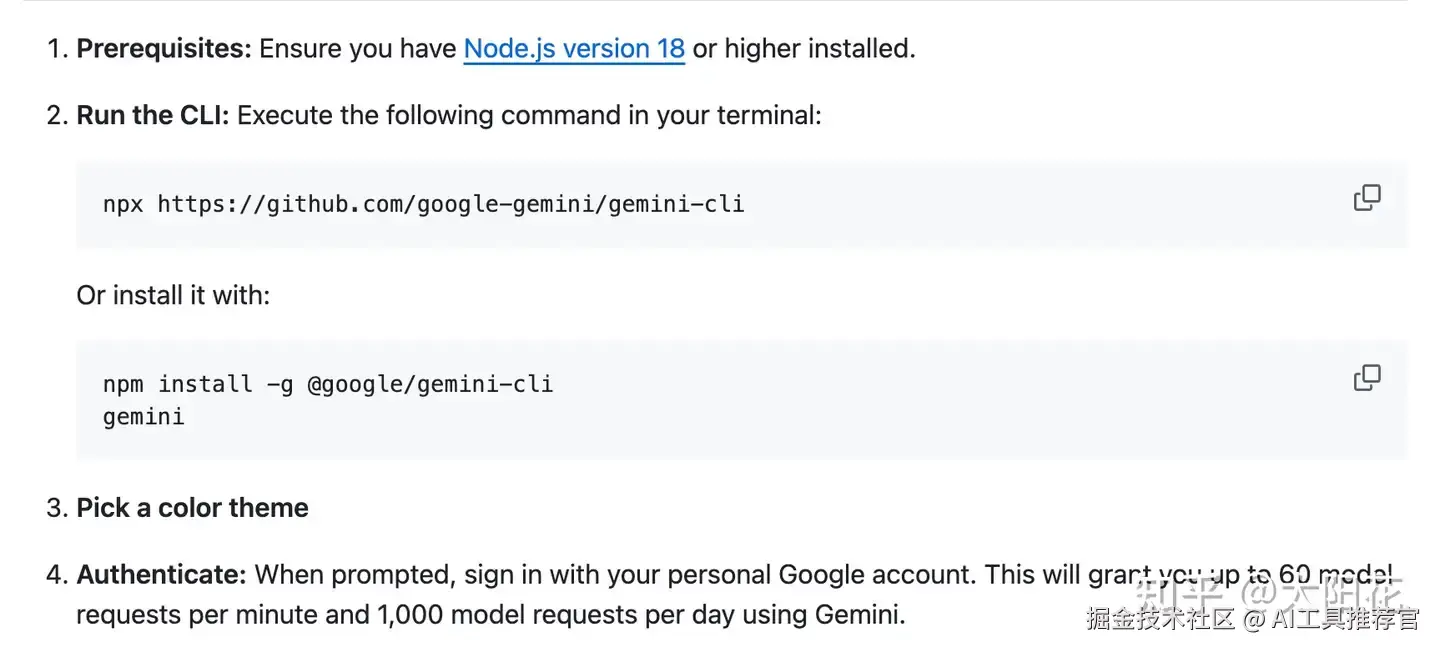Click the npx github.com/google-gemini command text
The width and height of the screenshot is (1440, 652).
423,205
